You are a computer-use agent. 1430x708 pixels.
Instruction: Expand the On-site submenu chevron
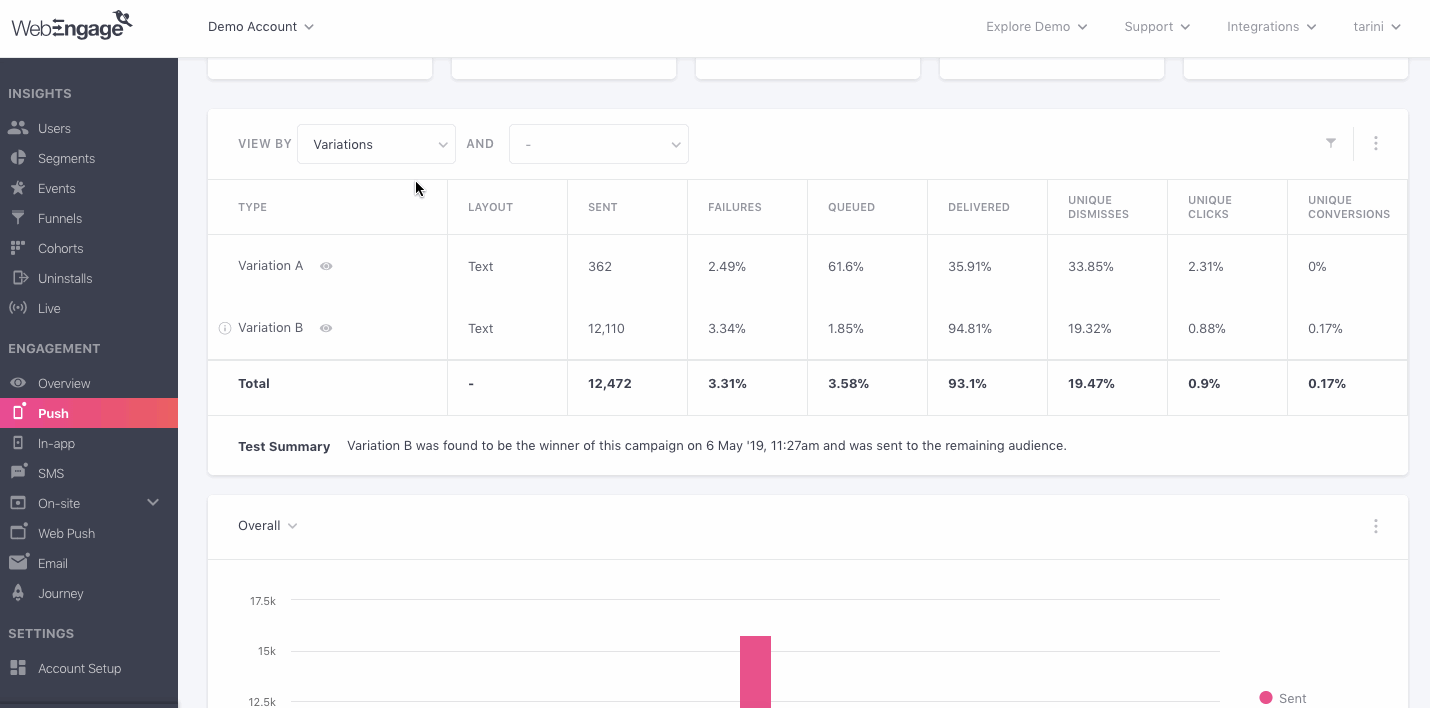[x=153, y=502]
